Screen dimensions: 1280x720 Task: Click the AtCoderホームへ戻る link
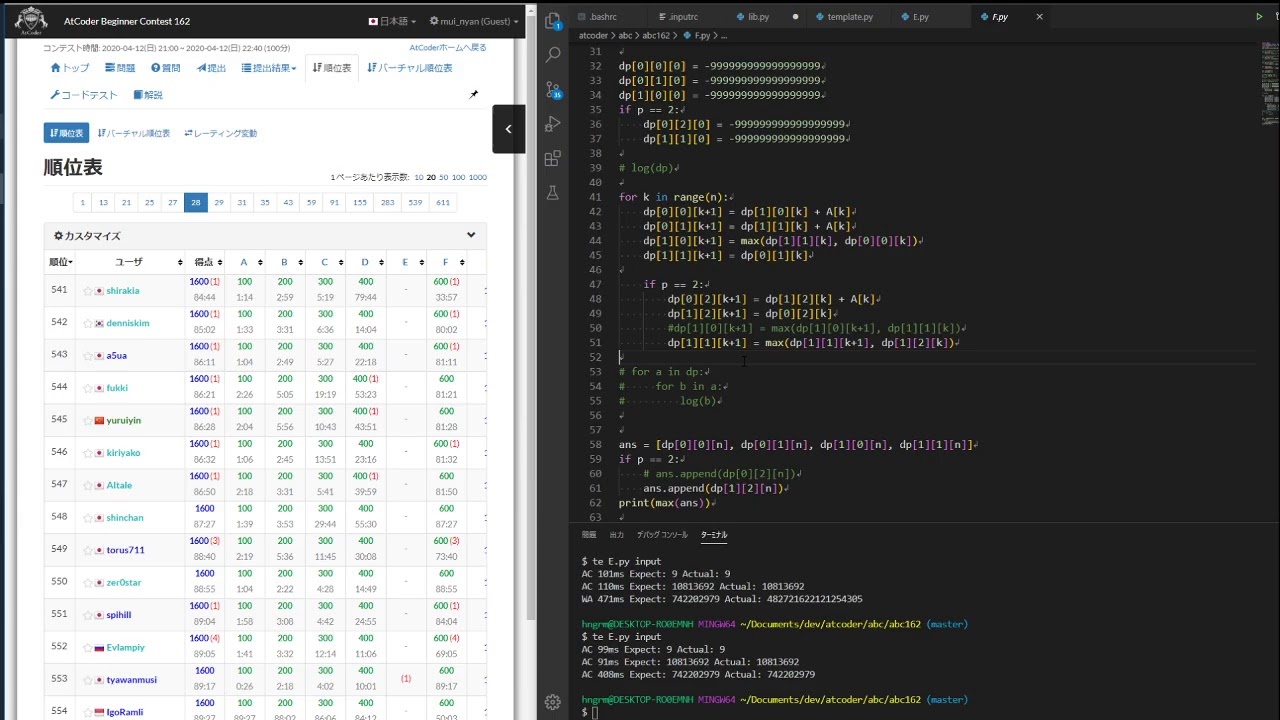tap(448, 48)
